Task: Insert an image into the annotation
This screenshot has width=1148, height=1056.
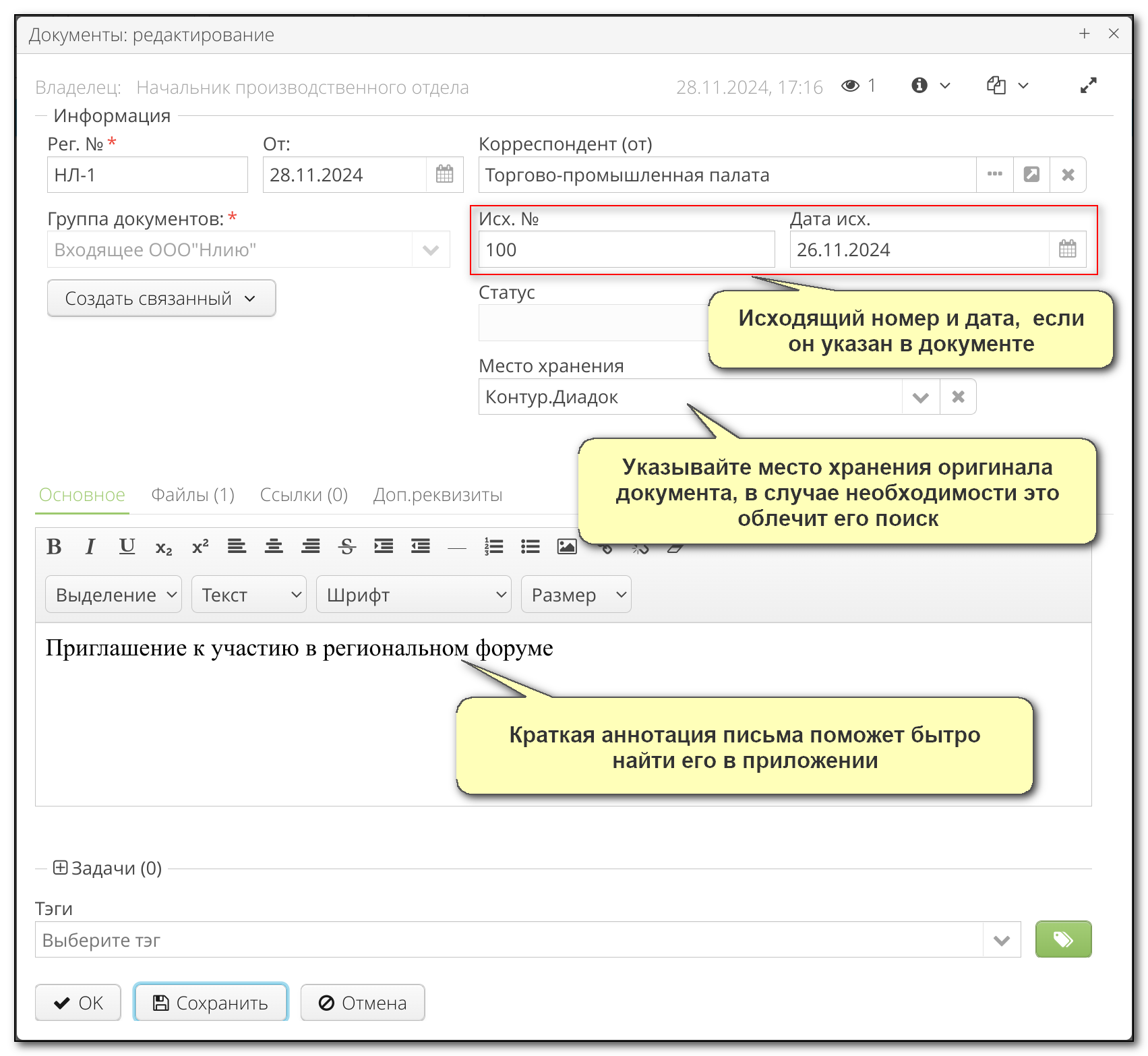Action: click(x=566, y=547)
